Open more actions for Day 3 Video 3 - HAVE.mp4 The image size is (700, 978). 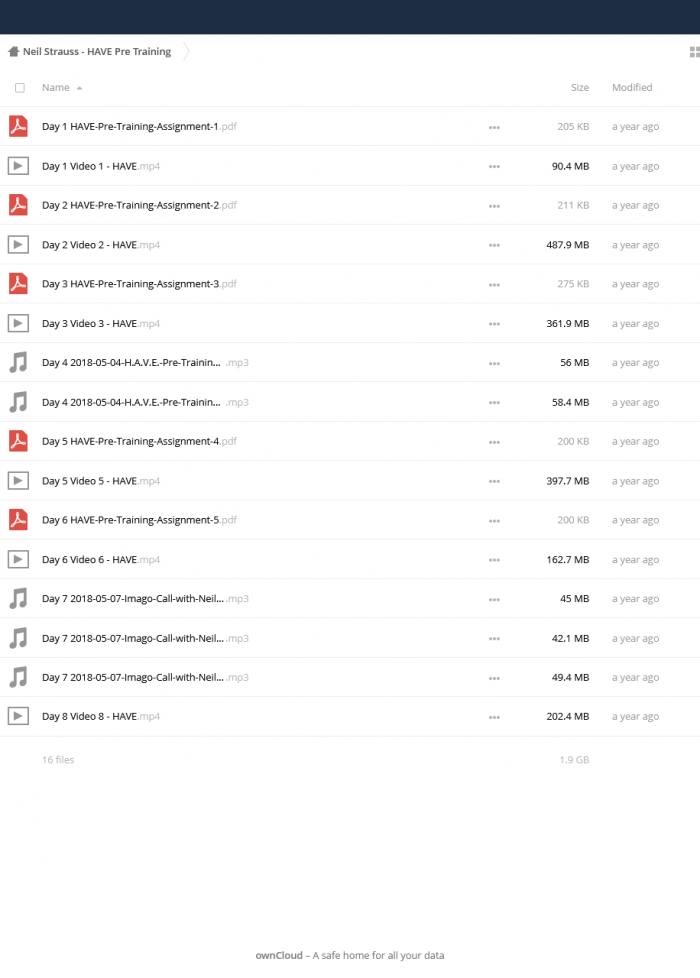(x=494, y=324)
